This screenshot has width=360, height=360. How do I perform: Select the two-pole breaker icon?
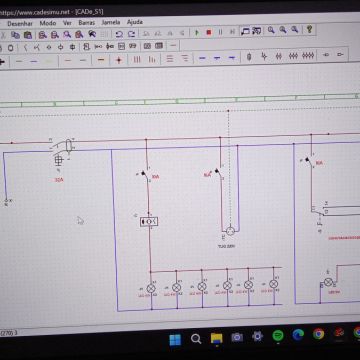(x=279, y=56)
